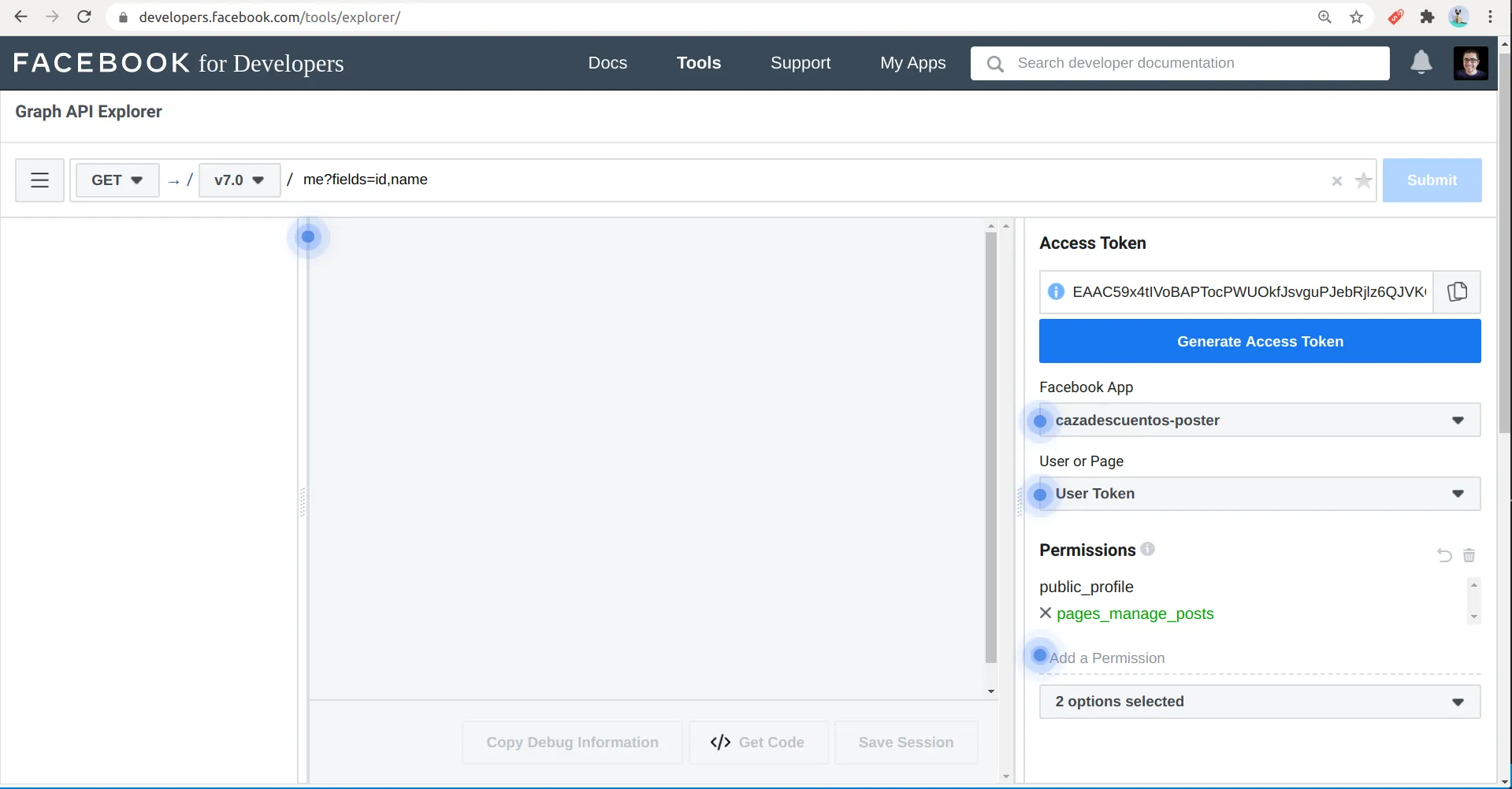Click the Get Code button
This screenshot has width=1512, height=789.
(x=758, y=743)
